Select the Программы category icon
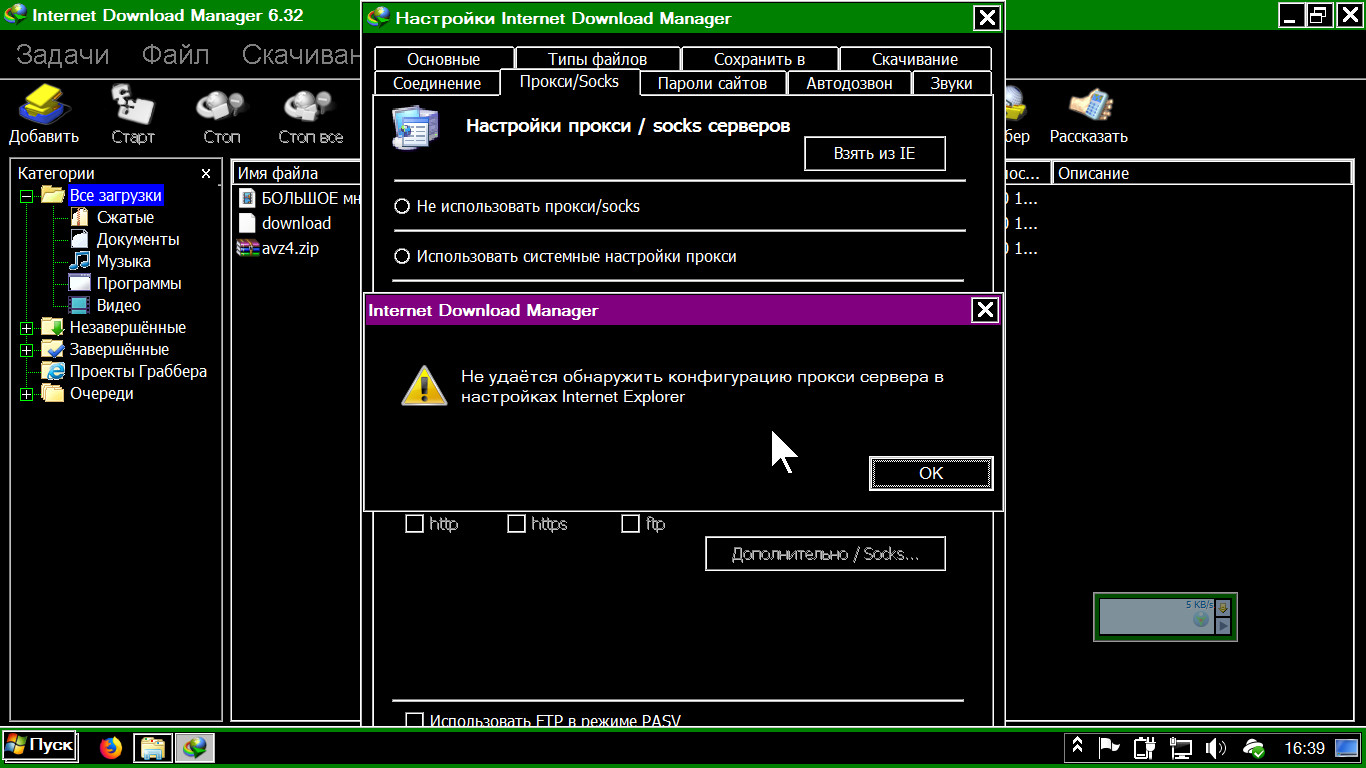Screen dimensions: 1366x768 [79, 283]
